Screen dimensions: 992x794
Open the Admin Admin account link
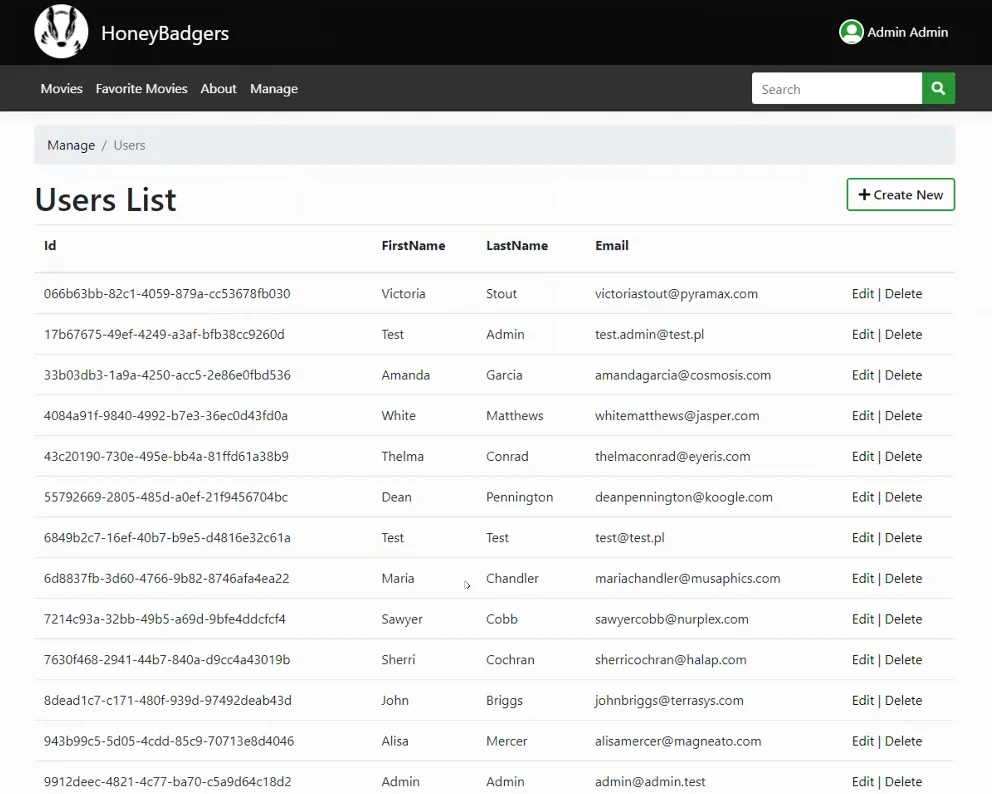click(x=907, y=32)
